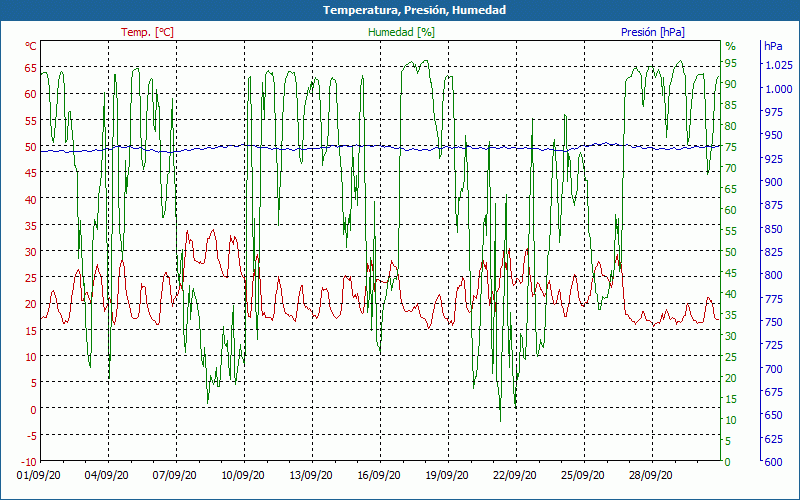The image size is (800, 500).
Task: Click date label '28/09/20' on time axis
Action: [651, 475]
